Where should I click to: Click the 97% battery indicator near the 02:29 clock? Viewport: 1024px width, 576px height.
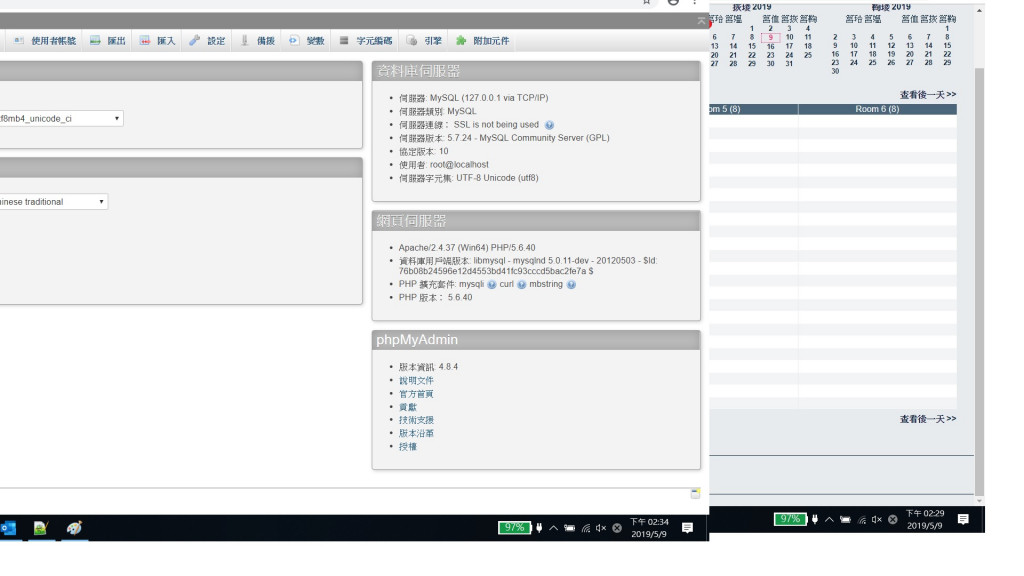790,519
